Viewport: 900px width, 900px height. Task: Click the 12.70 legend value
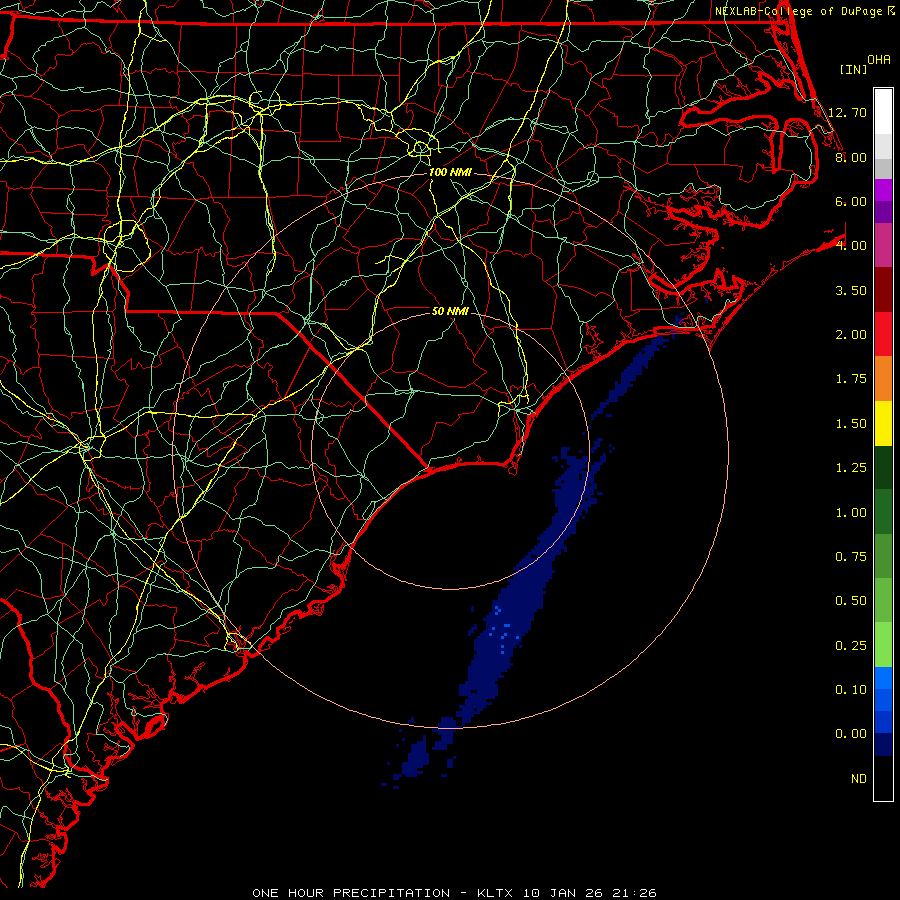[x=847, y=112]
